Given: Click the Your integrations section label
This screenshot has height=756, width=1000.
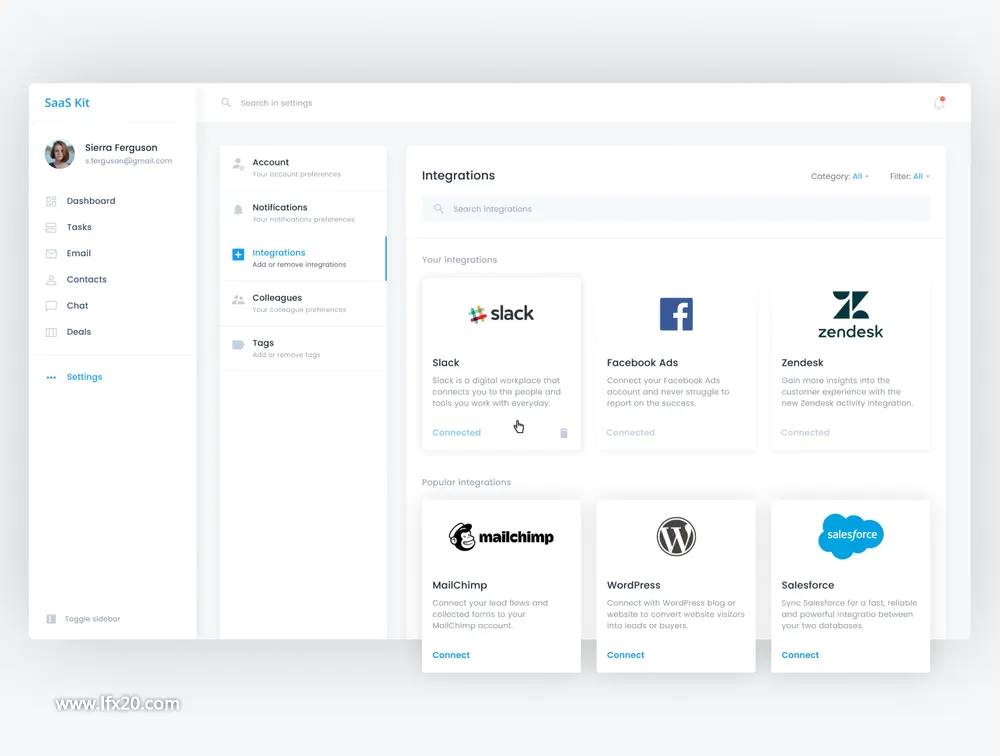Looking at the screenshot, I should [x=459, y=260].
